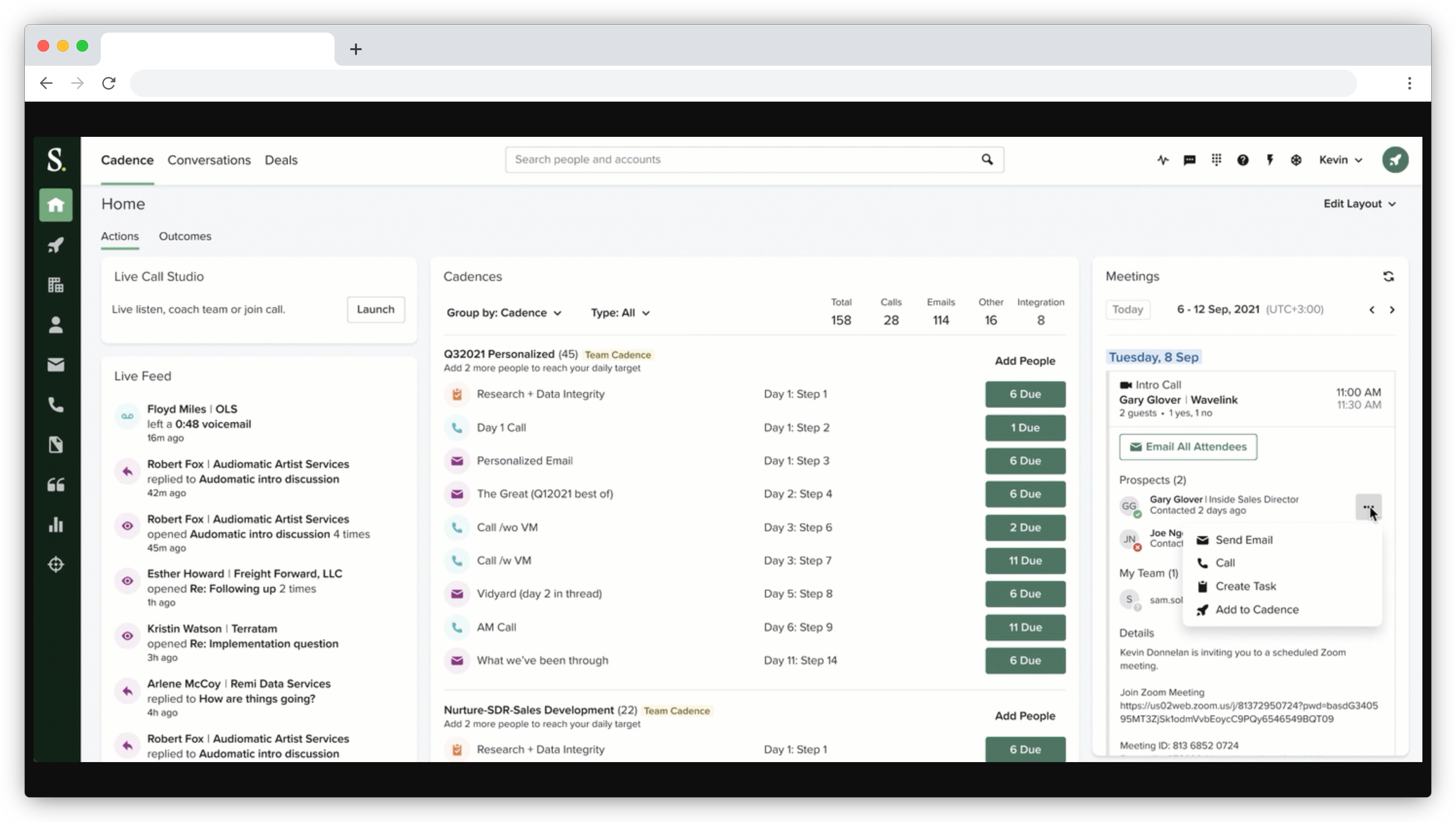Switch to Conversations tab
Screen dimensions: 1456x822
[209, 159]
